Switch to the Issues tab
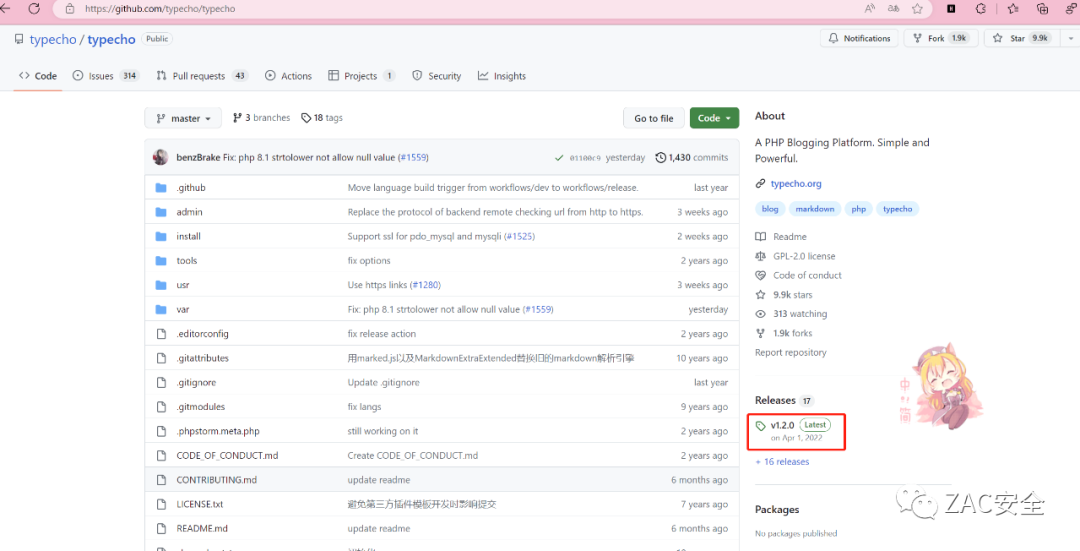The width and height of the screenshot is (1080, 551). [105, 76]
